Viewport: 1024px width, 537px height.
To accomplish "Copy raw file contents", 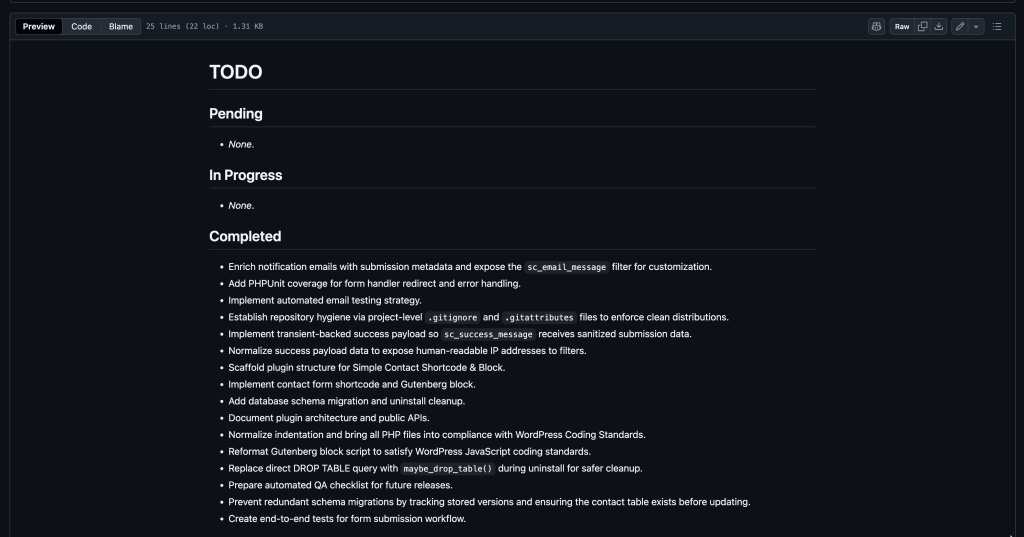I will point(922,27).
